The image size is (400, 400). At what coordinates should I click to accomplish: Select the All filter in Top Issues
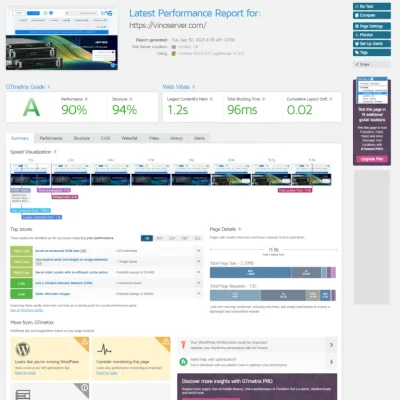click(147, 238)
